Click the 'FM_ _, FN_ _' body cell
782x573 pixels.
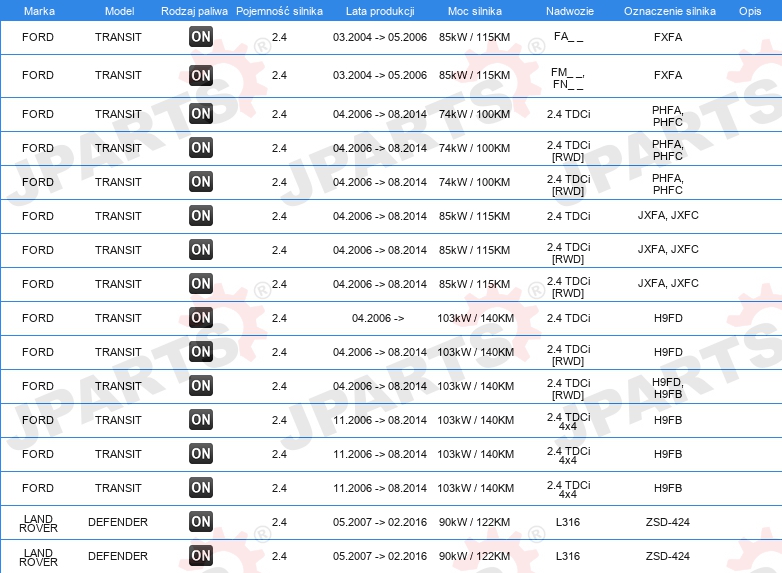(x=568, y=78)
